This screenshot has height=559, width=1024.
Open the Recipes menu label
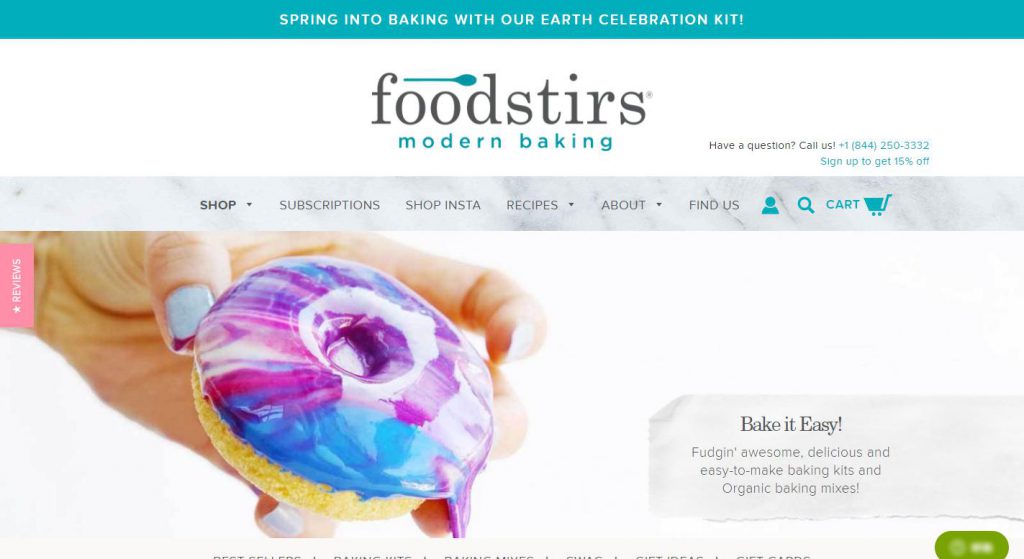pos(532,205)
